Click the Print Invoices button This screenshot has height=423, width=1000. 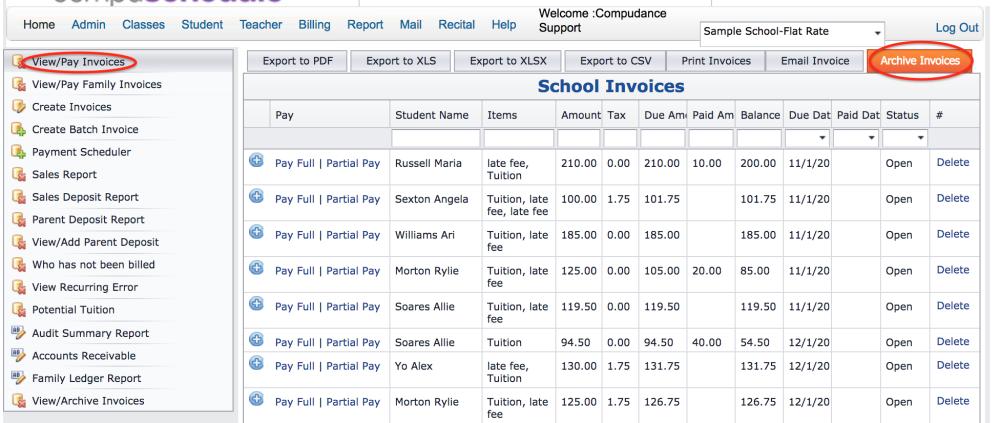tap(716, 61)
